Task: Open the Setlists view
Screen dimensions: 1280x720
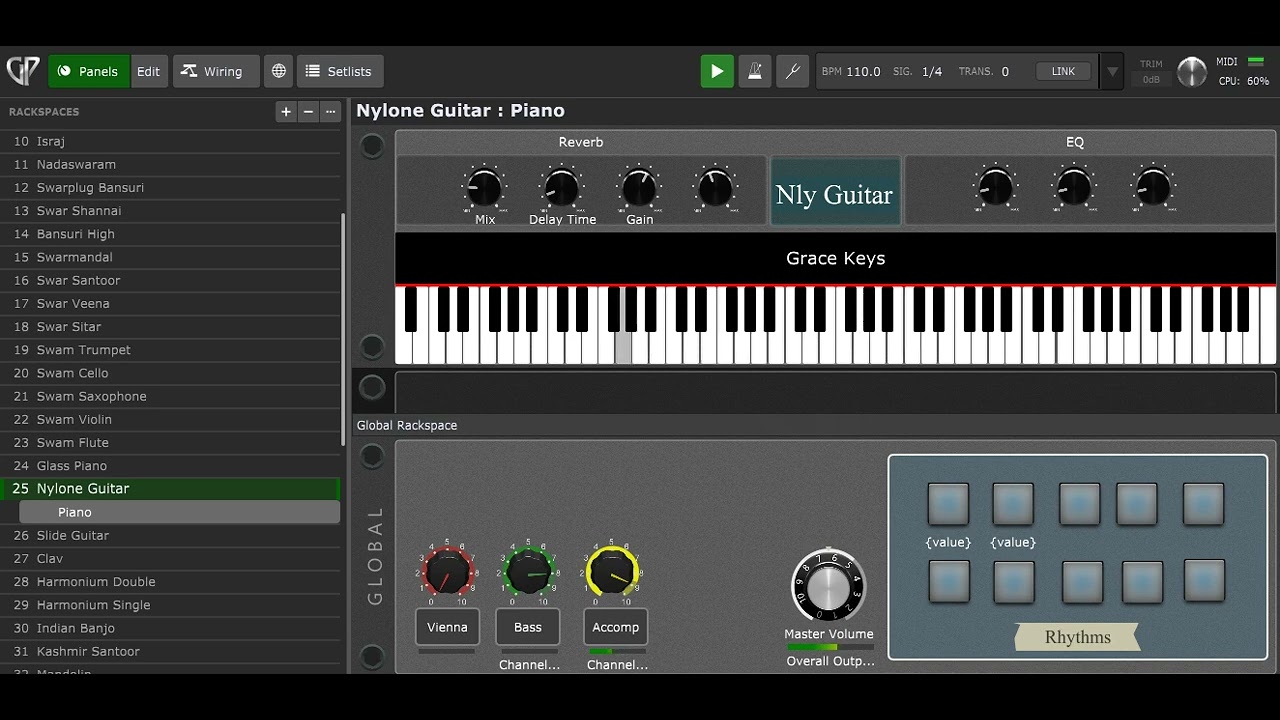Action: [x=340, y=71]
